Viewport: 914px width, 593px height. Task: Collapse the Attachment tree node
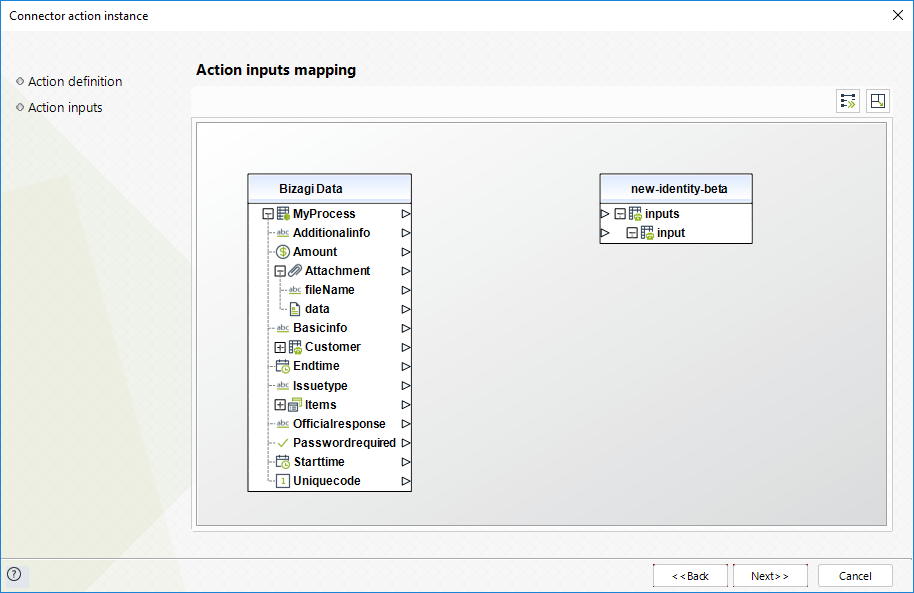[x=280, y=271]
